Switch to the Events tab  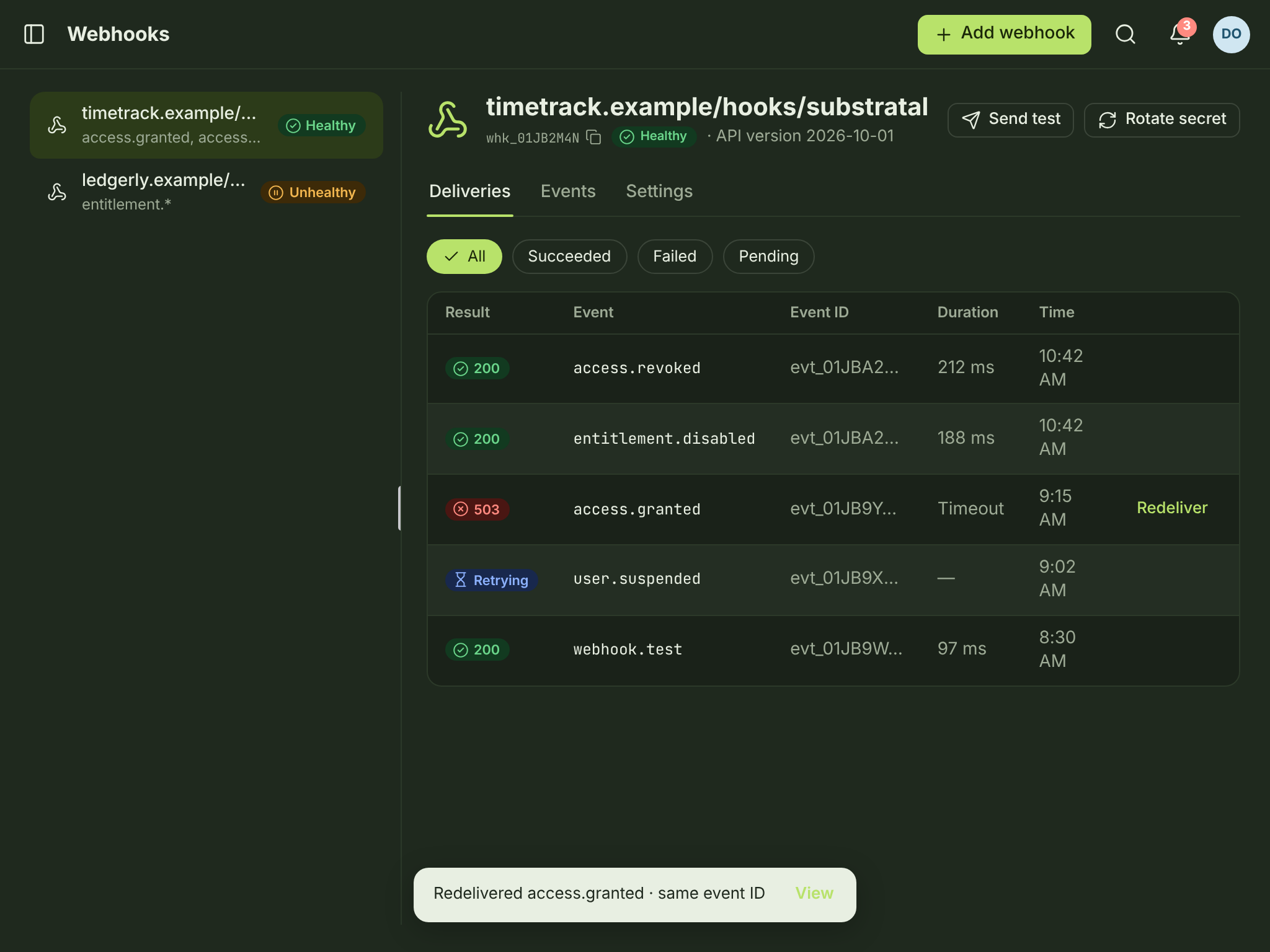point(568,192)
